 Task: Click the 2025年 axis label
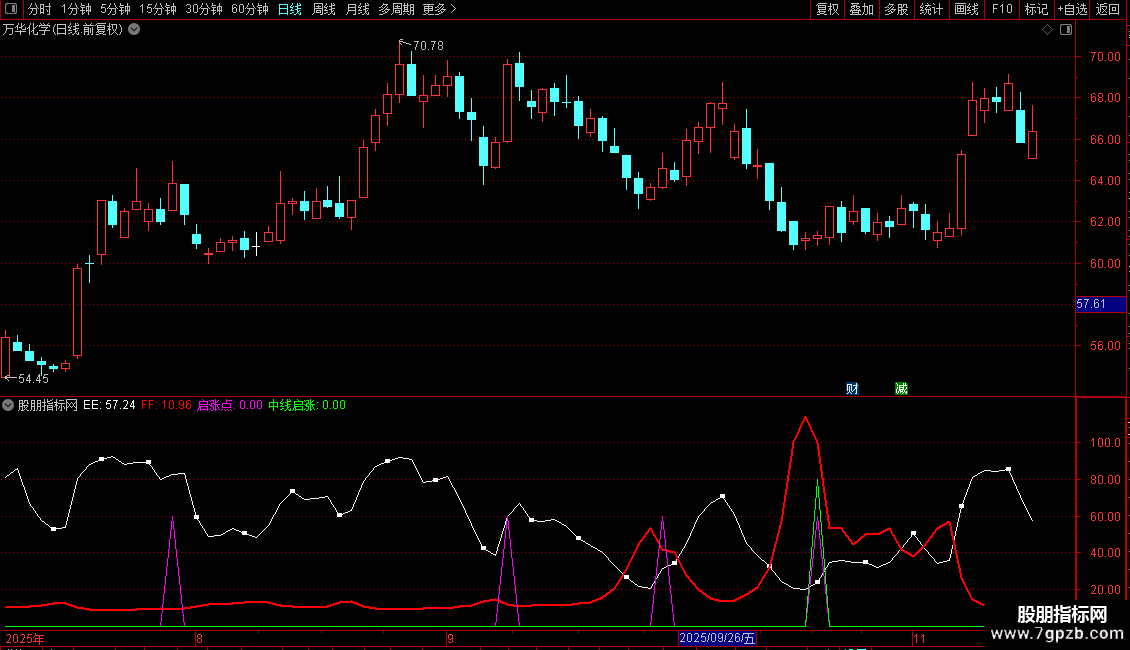[25, 638]
